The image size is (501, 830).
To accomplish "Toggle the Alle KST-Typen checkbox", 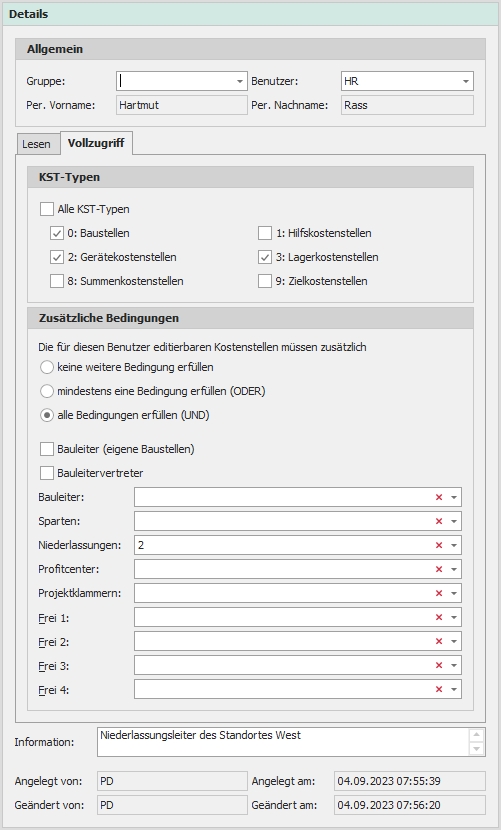I will tap(47, 209).
